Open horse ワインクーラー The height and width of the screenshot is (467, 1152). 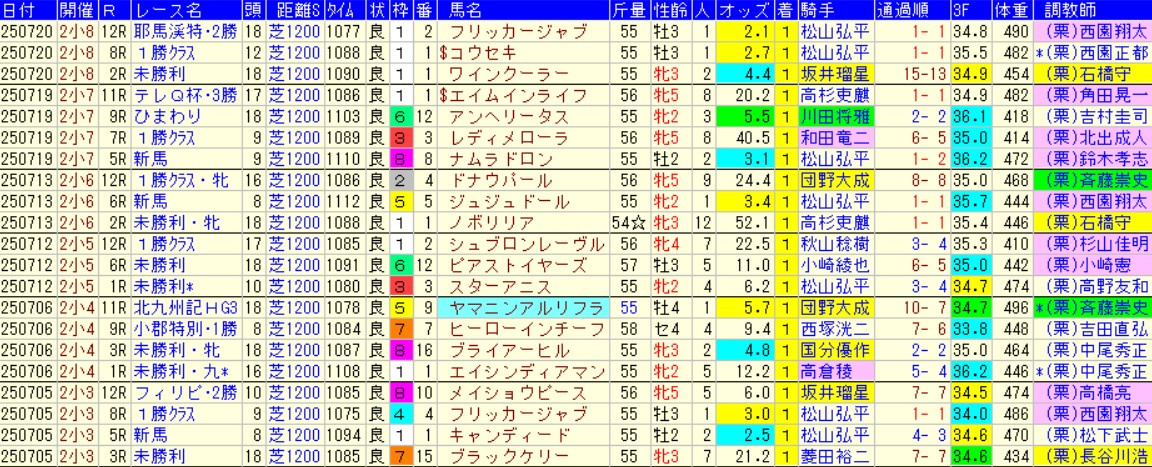pos(495,73)
